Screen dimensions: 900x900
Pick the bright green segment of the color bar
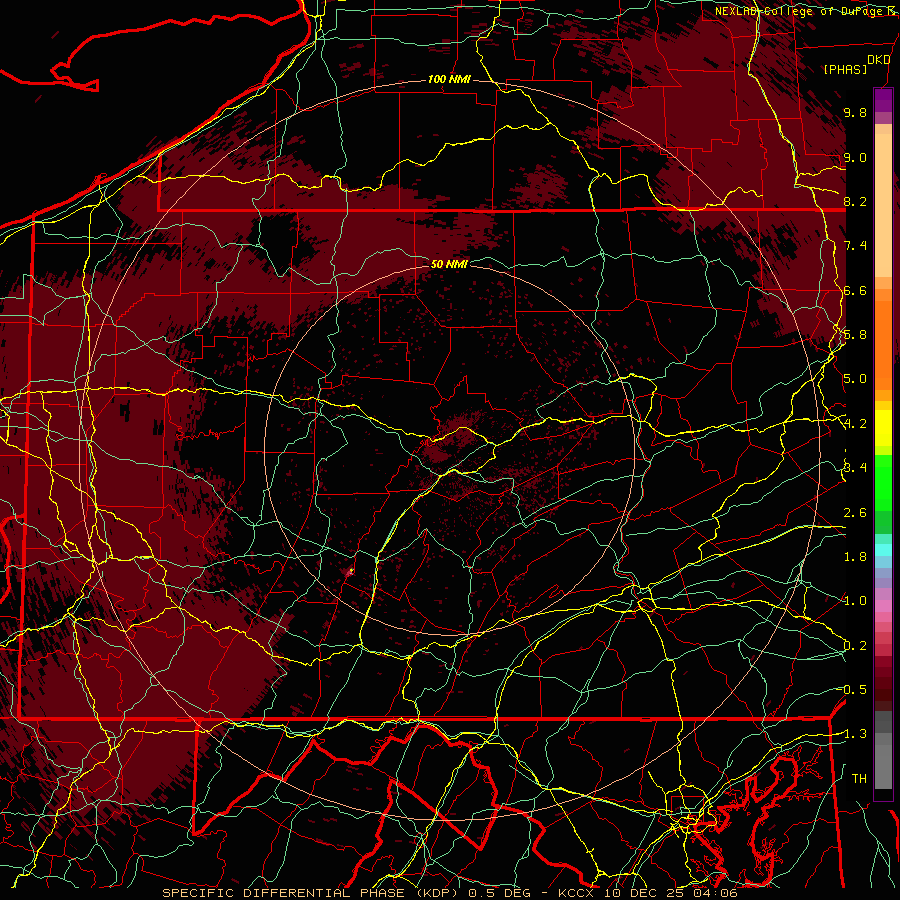coord(883,485)
